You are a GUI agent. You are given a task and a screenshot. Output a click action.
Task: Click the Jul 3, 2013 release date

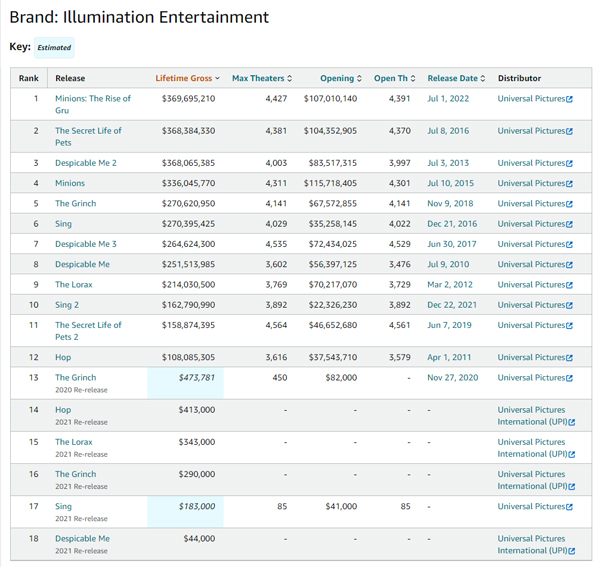coord(448,163)
